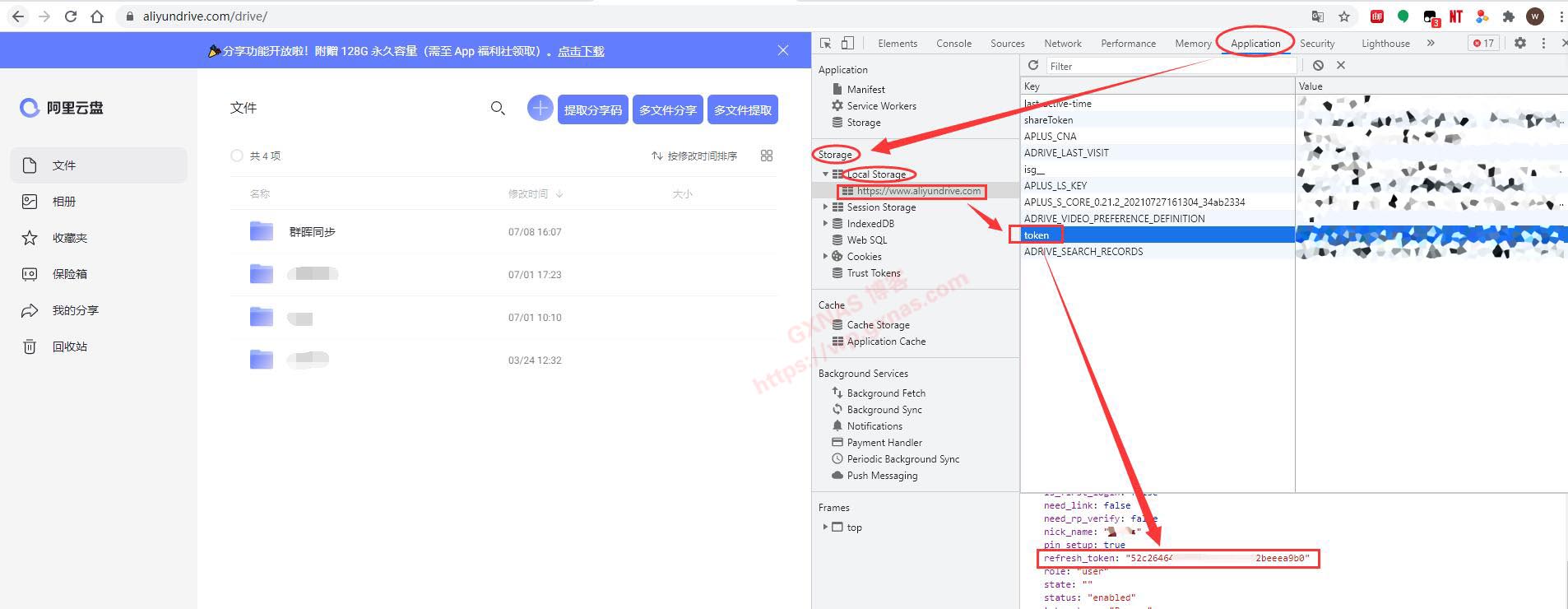This screenshot has width=1568, height=609.
Task: Activate the DevTools element inspector icon
Action: (x=826, y=43)
